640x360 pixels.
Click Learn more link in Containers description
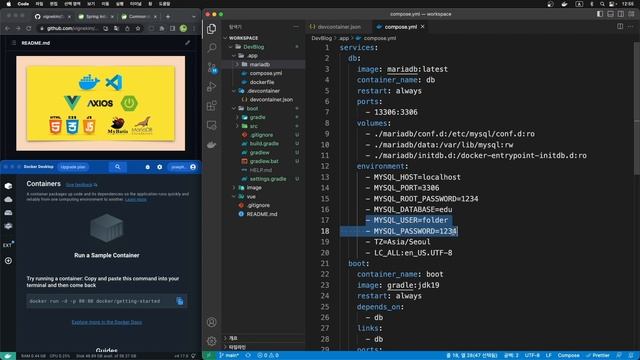tap(136, 199)
